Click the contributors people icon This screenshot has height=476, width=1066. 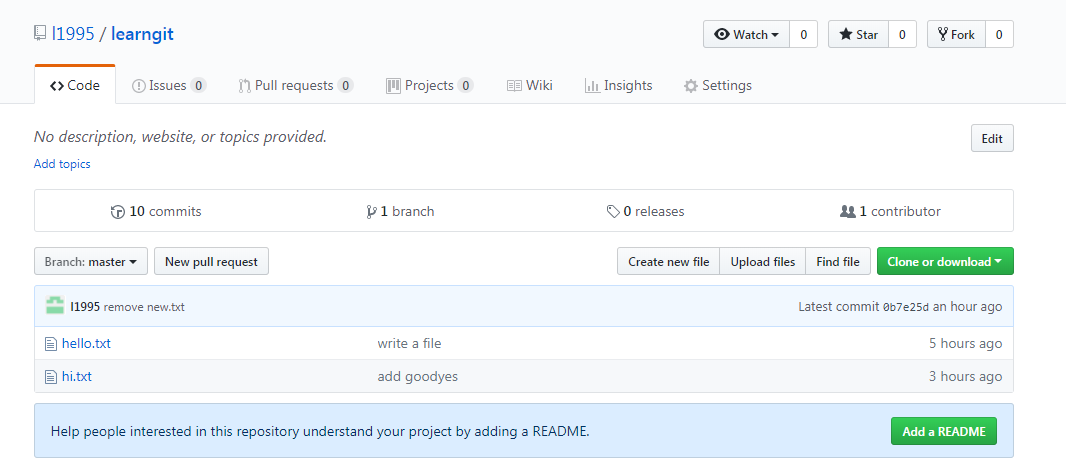[847, 212]
